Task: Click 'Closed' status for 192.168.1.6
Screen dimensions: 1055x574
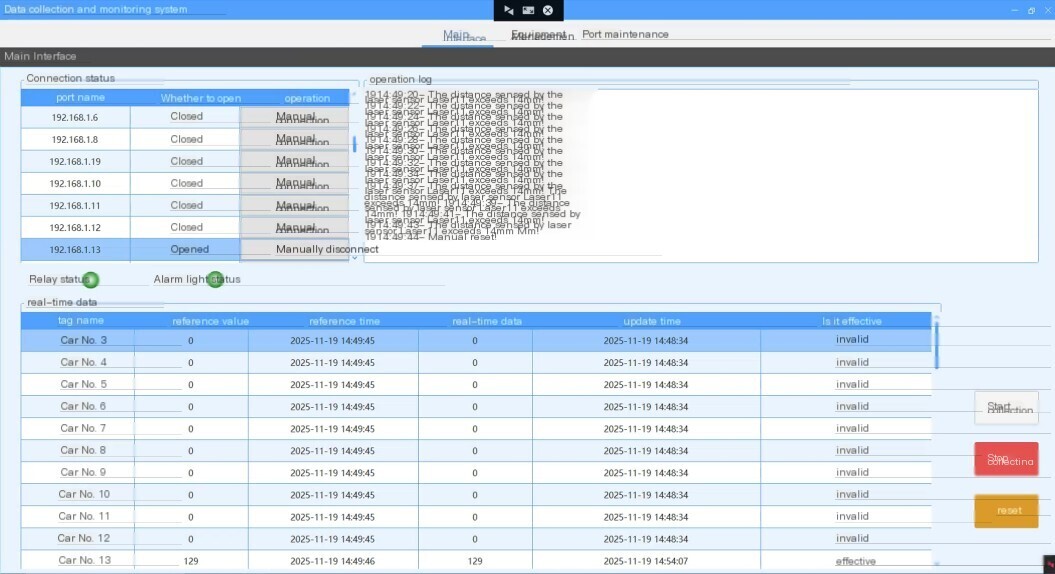Action: [x=186, y=116]
